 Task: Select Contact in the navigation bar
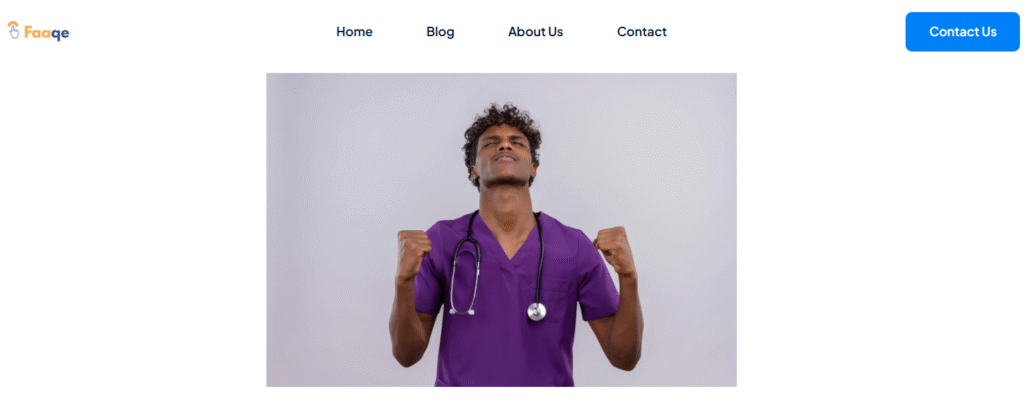[642, 31]
